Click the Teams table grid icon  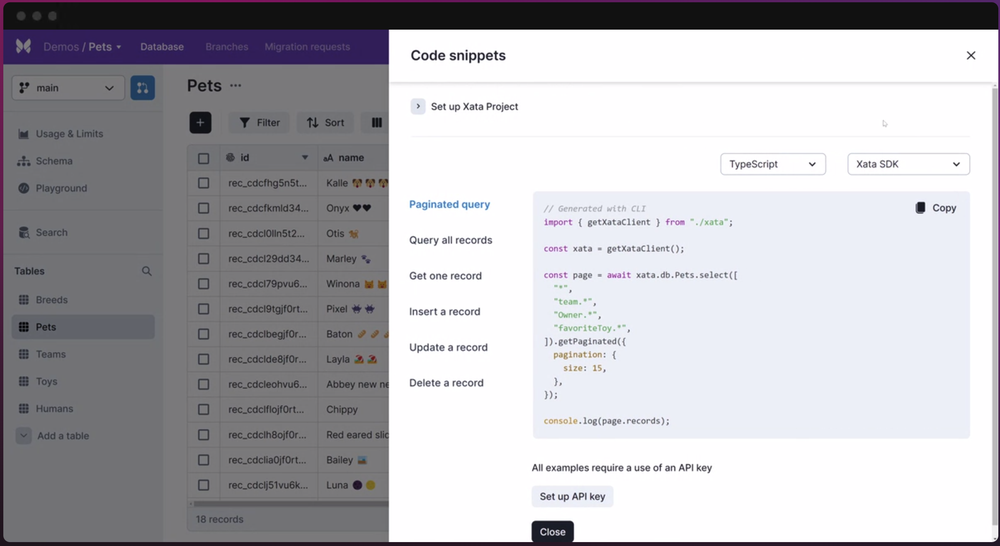click(24, 354)
